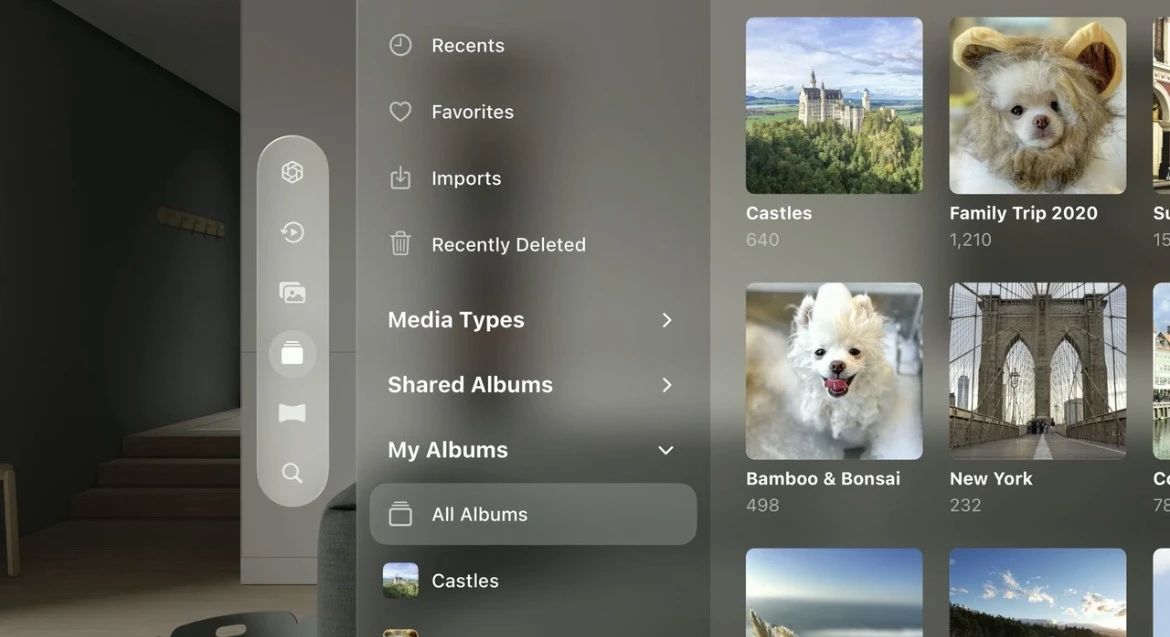Image resolution: width=1170 pixels, height=637 pixels.
Task: Open the Search magnifier tab
Action: click(x=292, y=473)
